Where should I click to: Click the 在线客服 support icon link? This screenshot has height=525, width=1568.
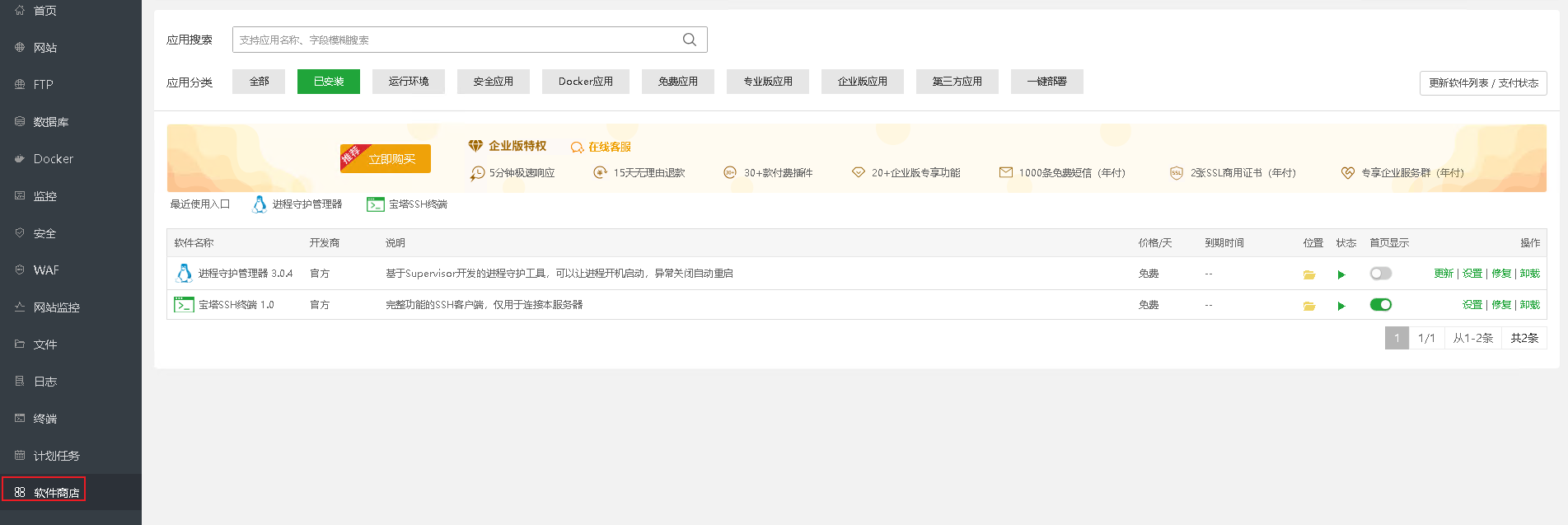click(601, 147)
